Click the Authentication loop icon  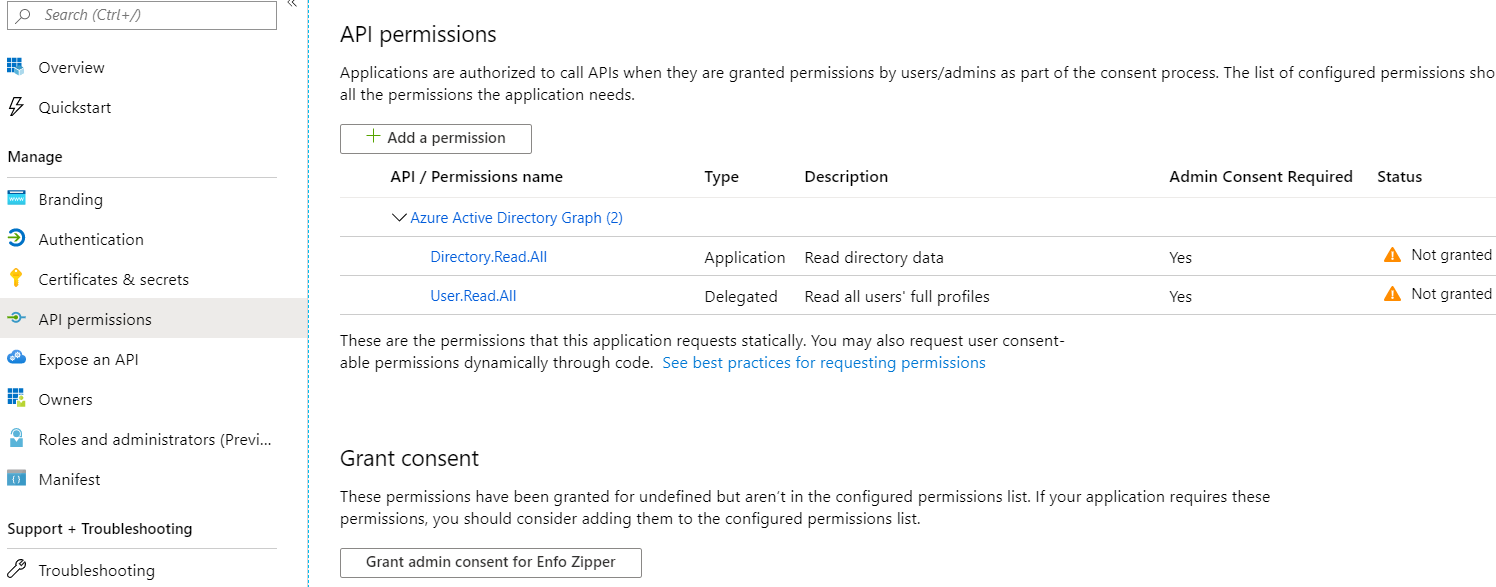[x=15, y=239]
